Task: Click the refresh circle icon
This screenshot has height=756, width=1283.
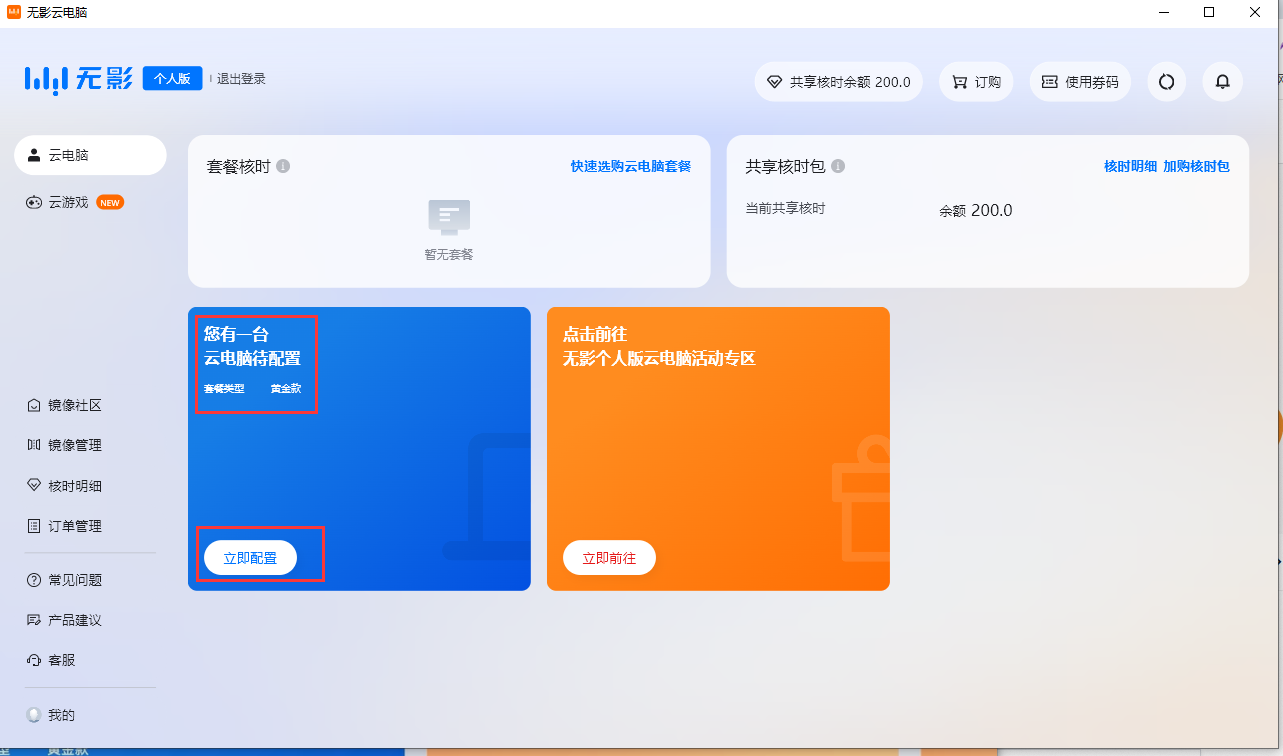Action: point(1166,82)
